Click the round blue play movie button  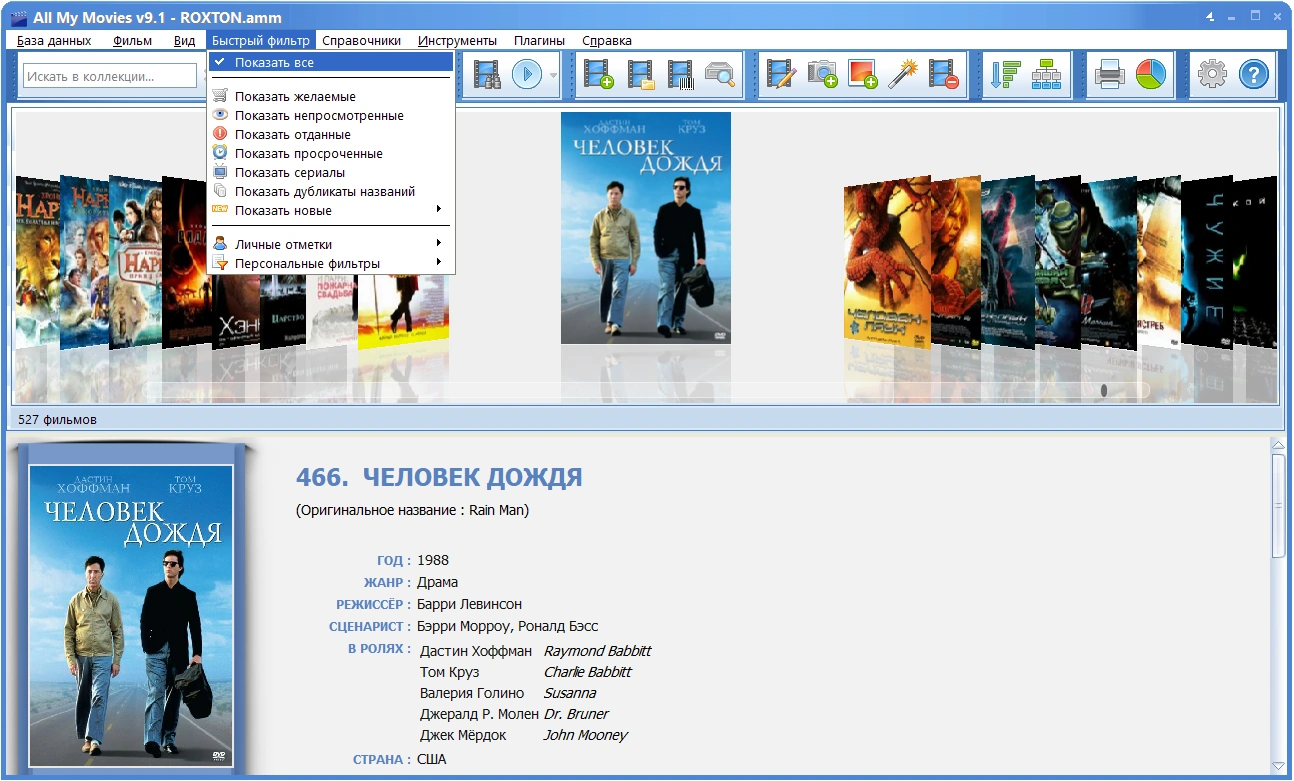(x=527, y=75)
